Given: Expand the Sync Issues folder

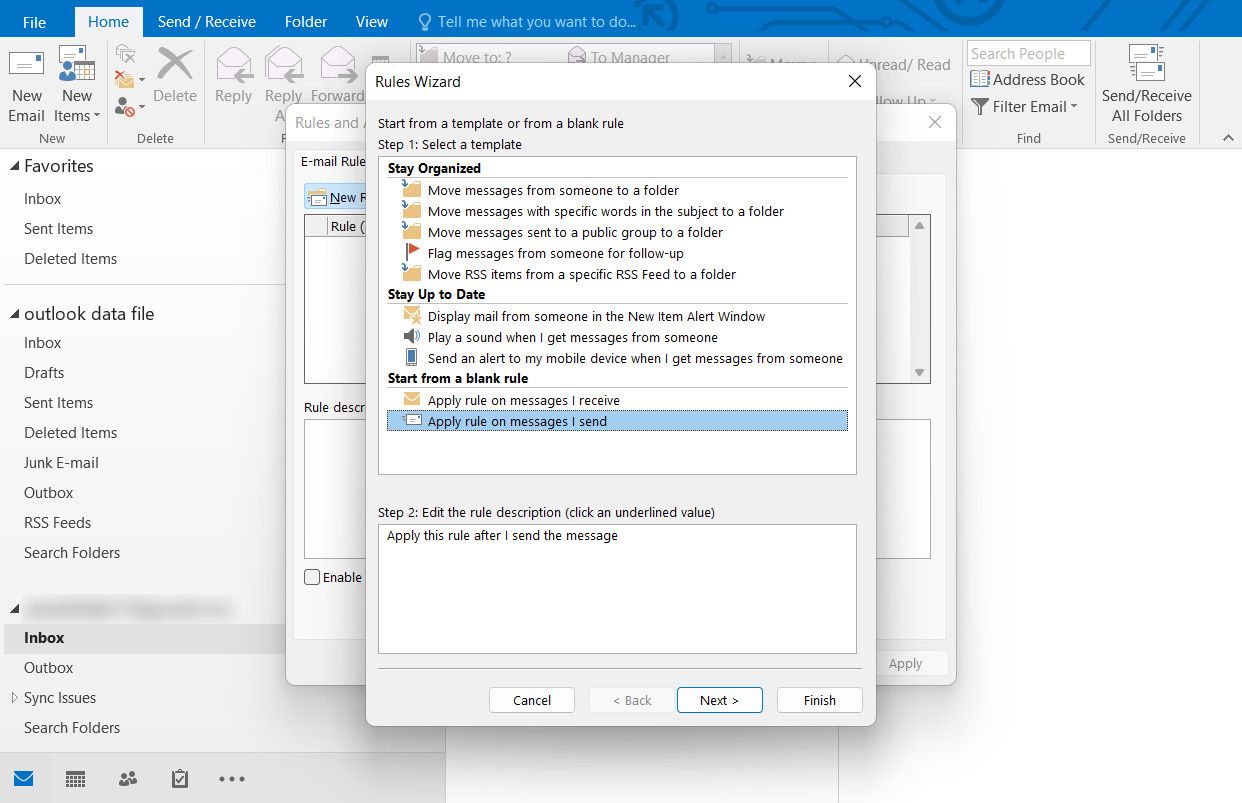Looking at the screenshot, I should pyautogui.click(x=14, y=698).
